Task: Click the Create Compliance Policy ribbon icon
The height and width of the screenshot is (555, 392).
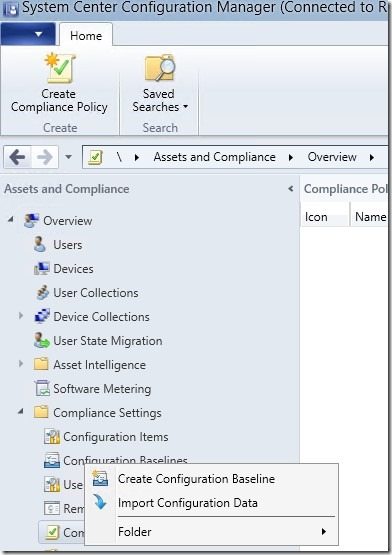Action: click(x=59, y=67)
